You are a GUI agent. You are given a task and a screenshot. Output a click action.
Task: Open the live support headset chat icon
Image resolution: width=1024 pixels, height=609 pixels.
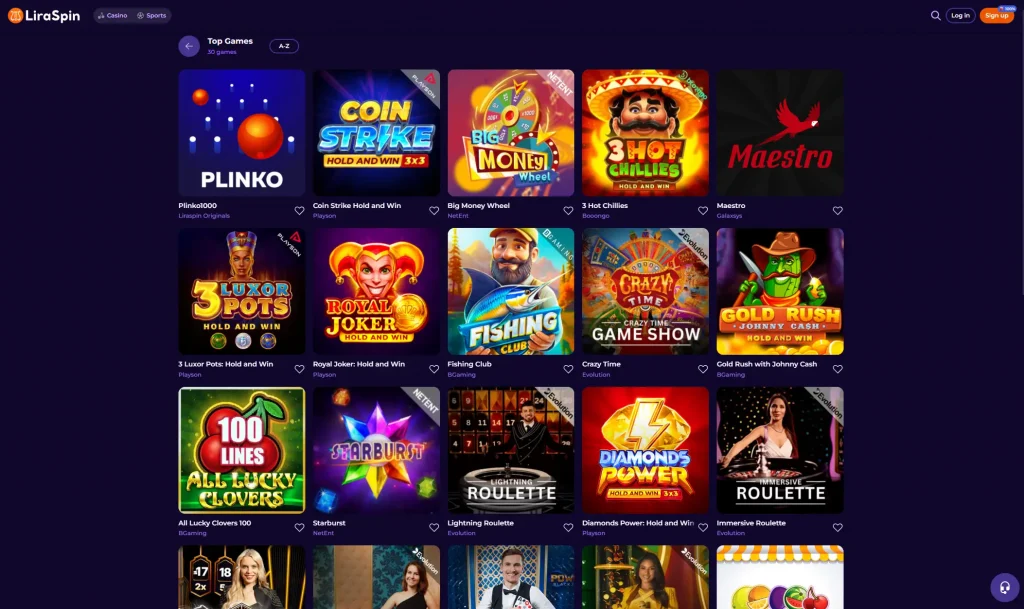(1004, 587)
